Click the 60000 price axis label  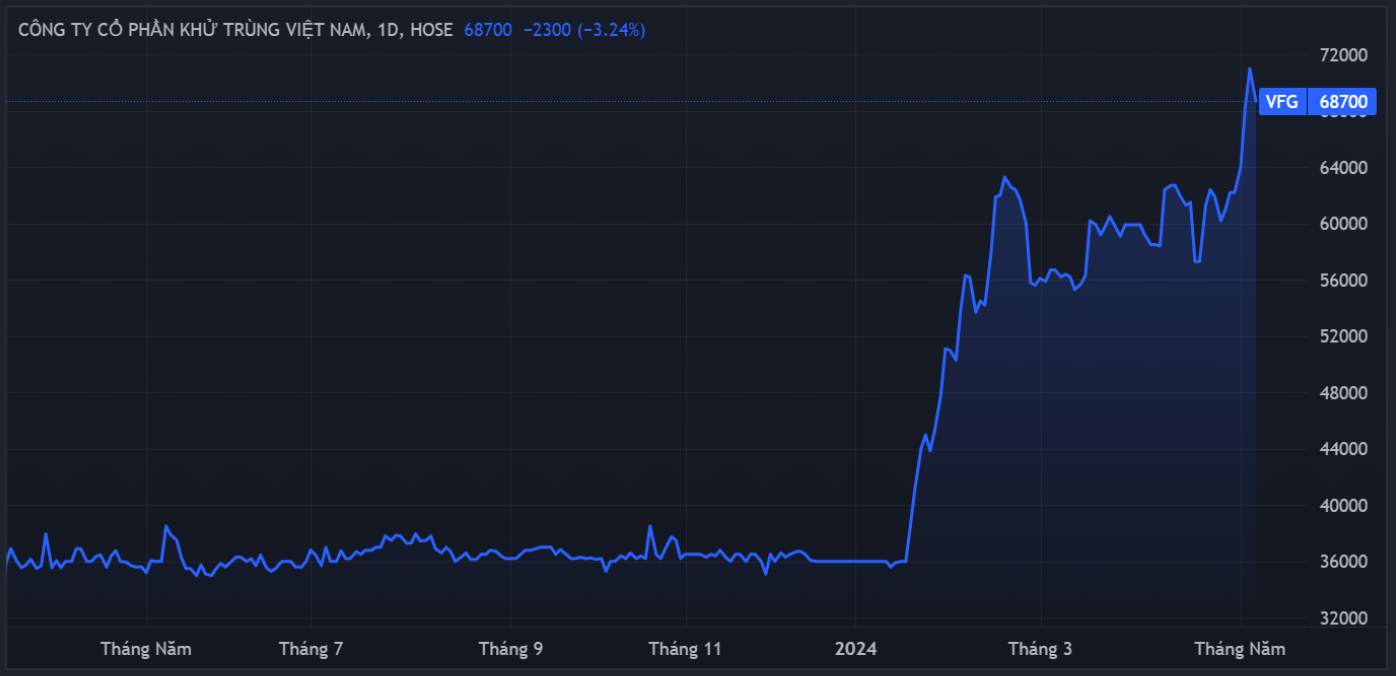1342,224
